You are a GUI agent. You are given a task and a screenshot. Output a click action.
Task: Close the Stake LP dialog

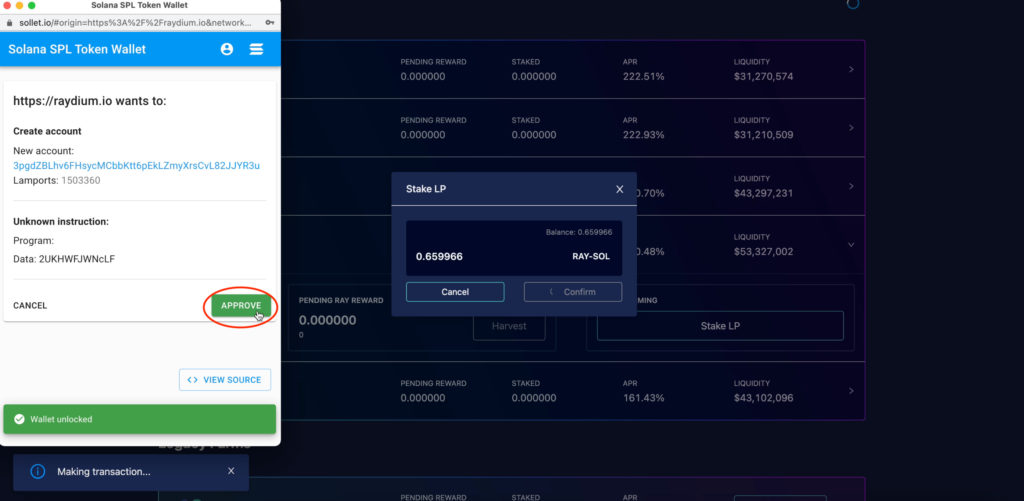point(620,189)
